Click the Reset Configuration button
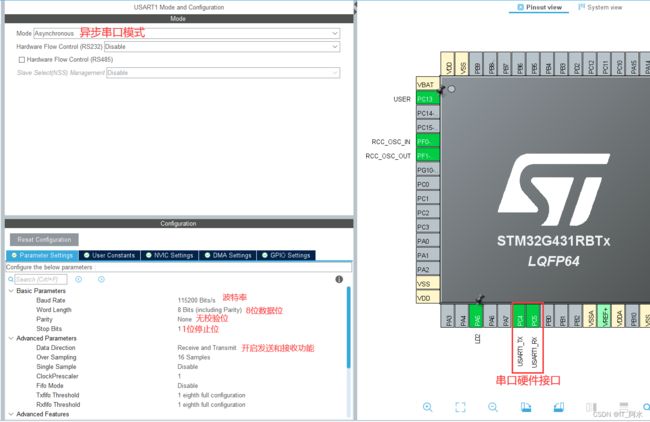This screenshot has height=422, width=650. 44,240
